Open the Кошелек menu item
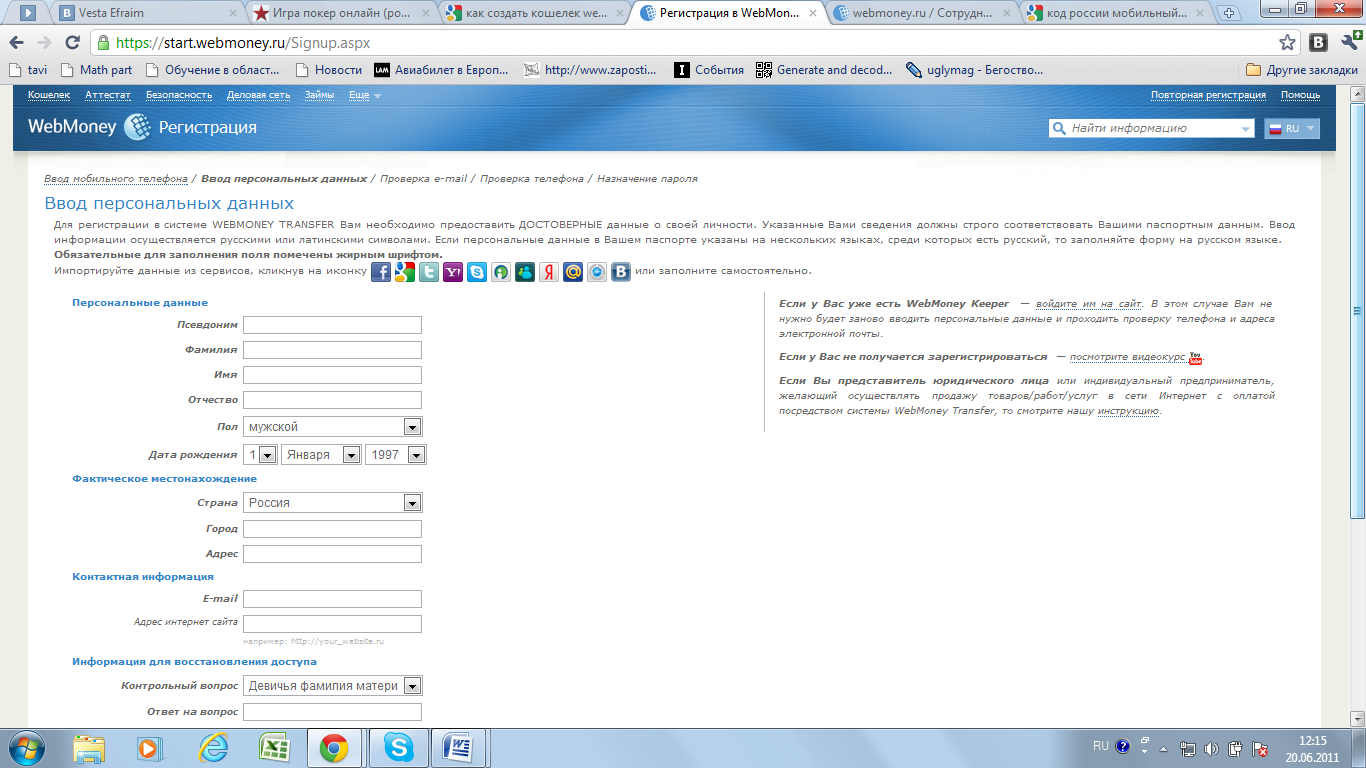The image size is (1366, 768). (x=49, y=95)
